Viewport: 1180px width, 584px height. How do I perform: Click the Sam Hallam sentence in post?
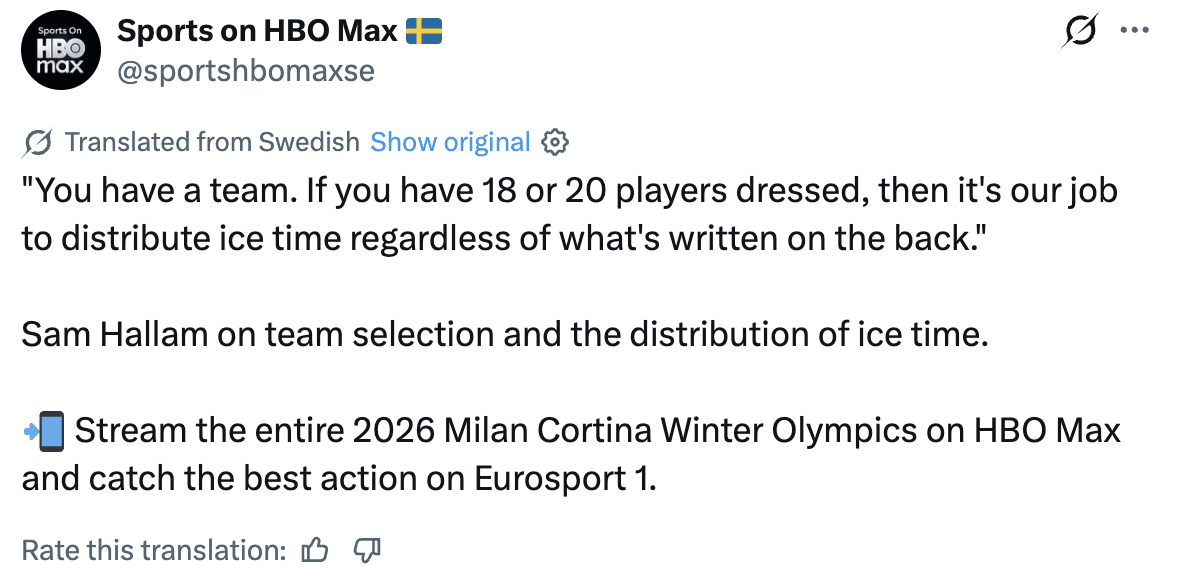[x=504, y=334]
